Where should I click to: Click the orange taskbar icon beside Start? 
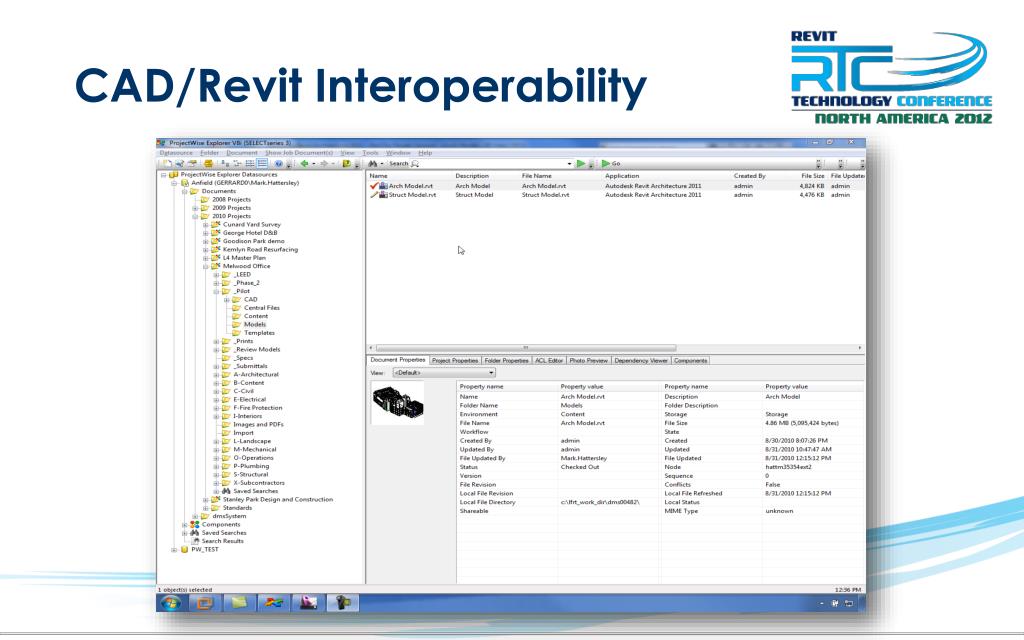click(x=205, y=603)
